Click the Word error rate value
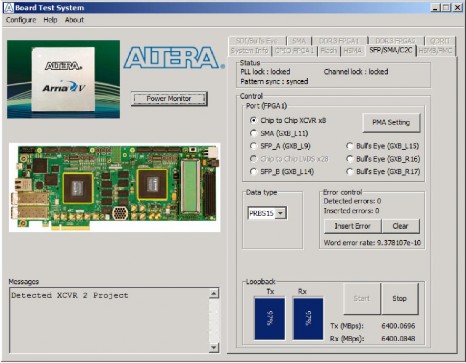The width and height of the screenshot is (466, 363). click(399, 243)
